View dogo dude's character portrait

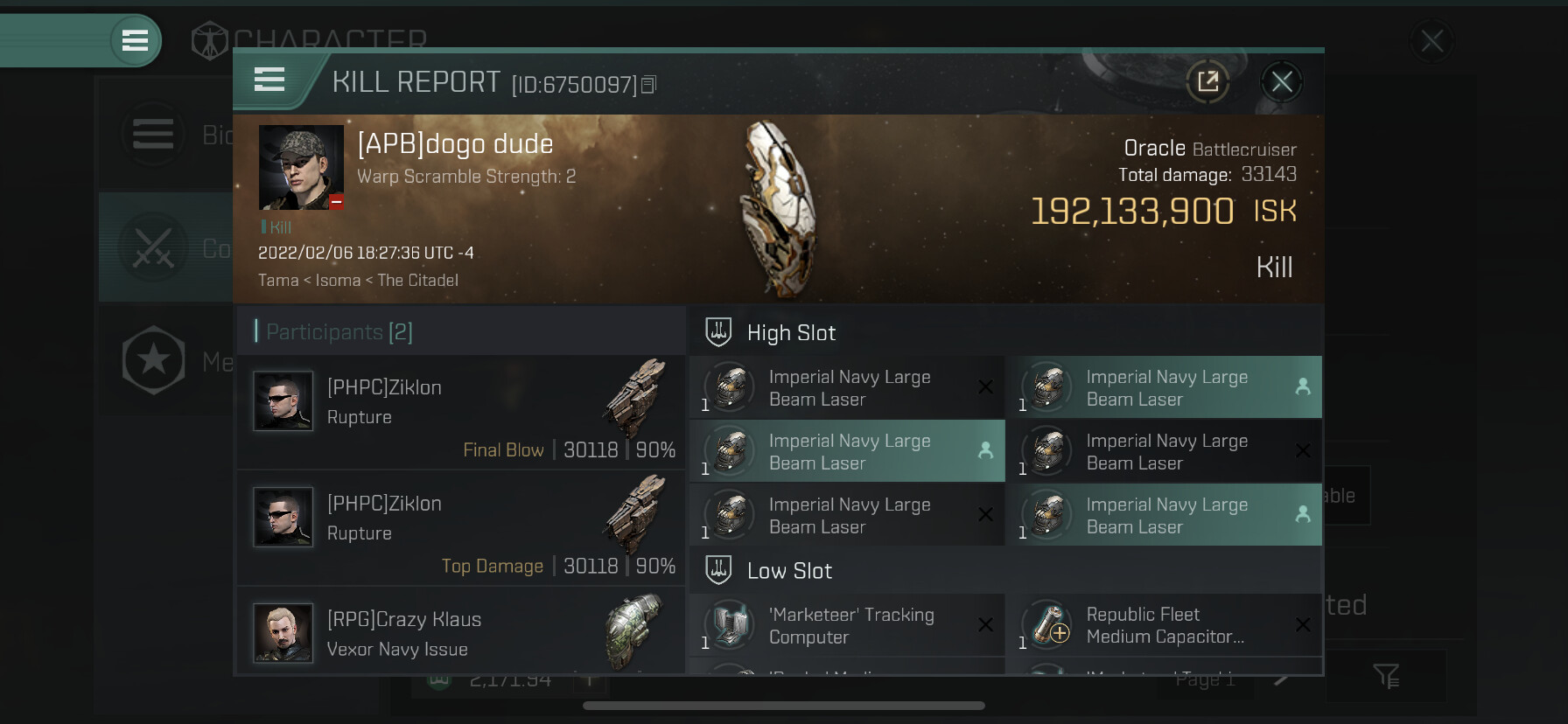click(301, 167)
